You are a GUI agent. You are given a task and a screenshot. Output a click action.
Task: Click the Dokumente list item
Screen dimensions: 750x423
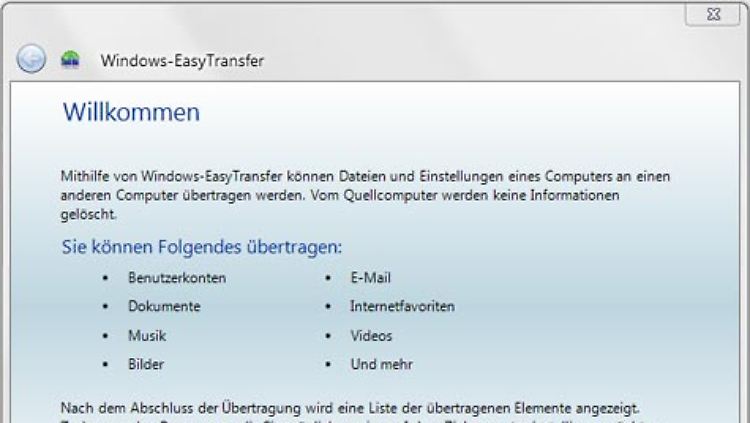[x=164, y=306]
